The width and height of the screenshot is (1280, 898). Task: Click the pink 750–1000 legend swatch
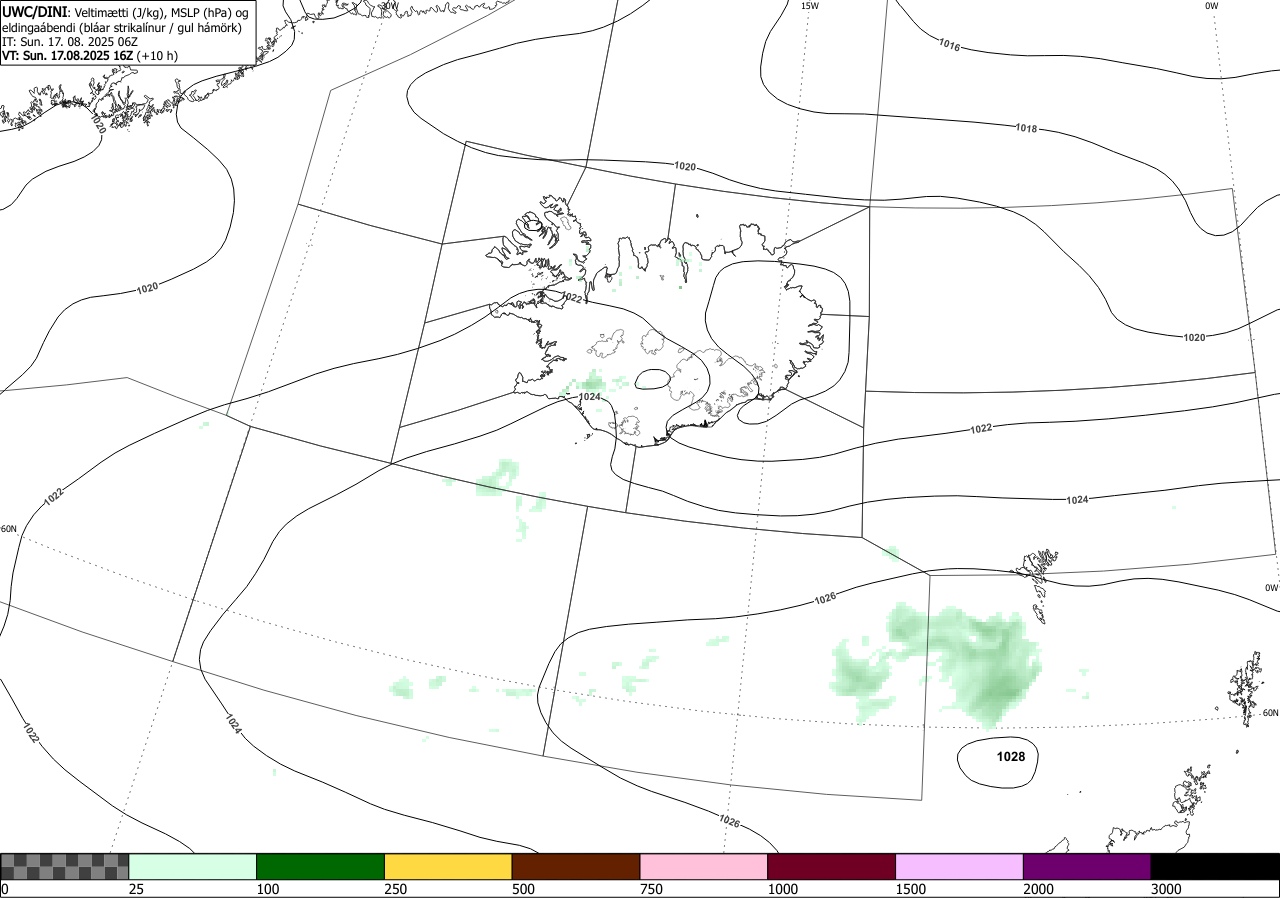pos(704,866)
